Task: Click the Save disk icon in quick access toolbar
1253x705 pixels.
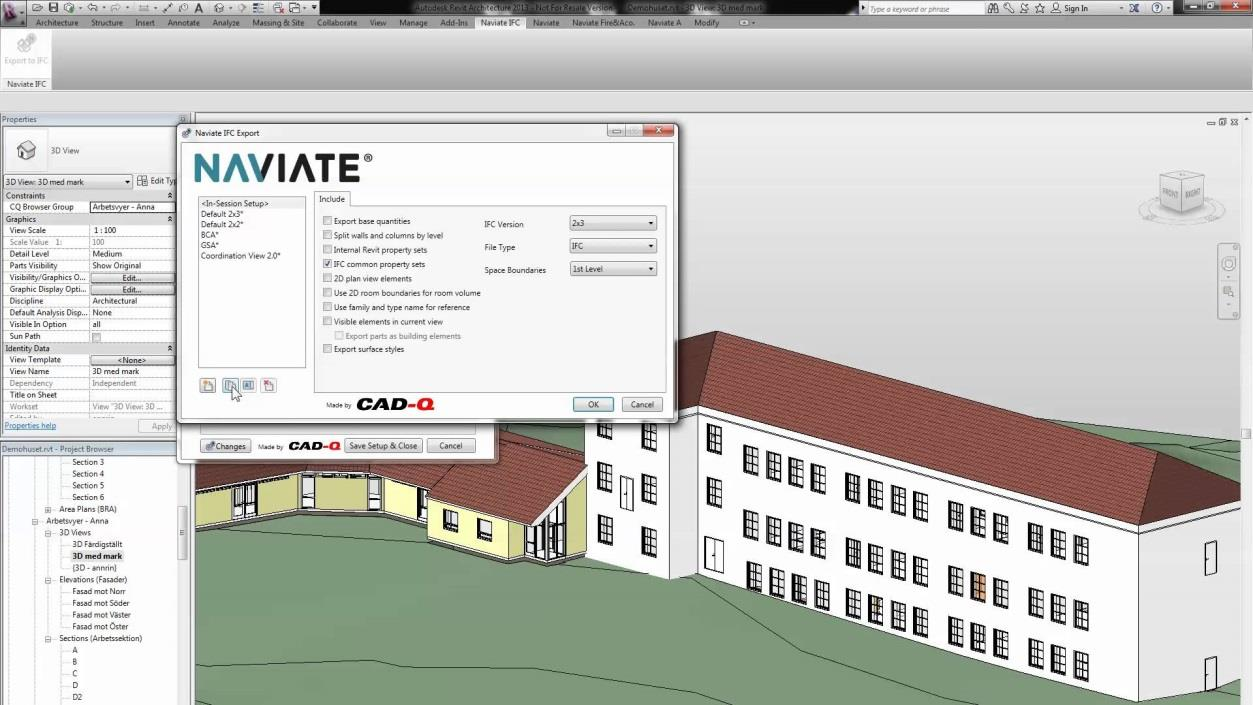Action: pyautogui.click(x=53, y=8)
